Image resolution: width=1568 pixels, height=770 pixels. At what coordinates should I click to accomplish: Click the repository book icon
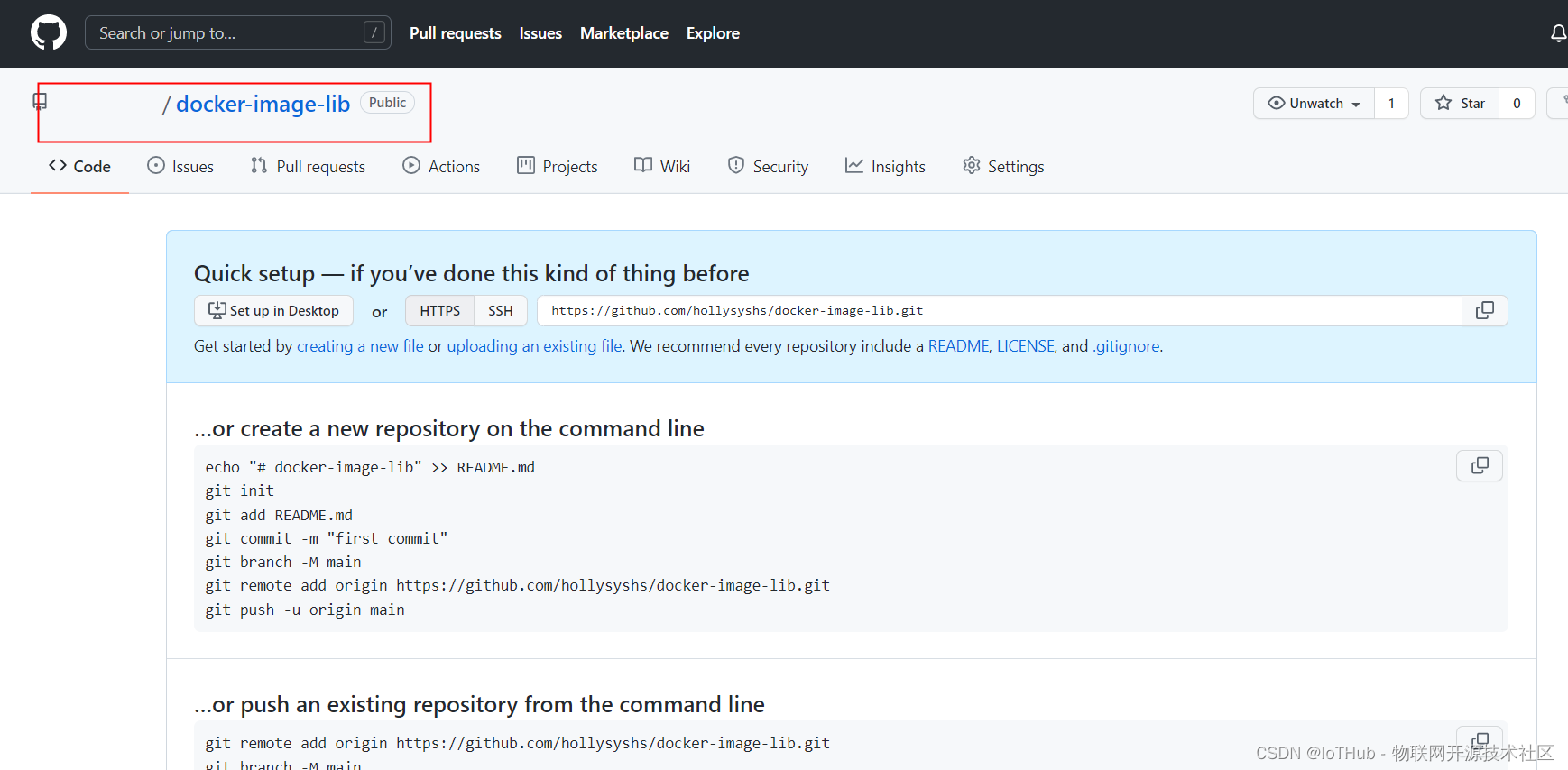(x=40, y=101)
